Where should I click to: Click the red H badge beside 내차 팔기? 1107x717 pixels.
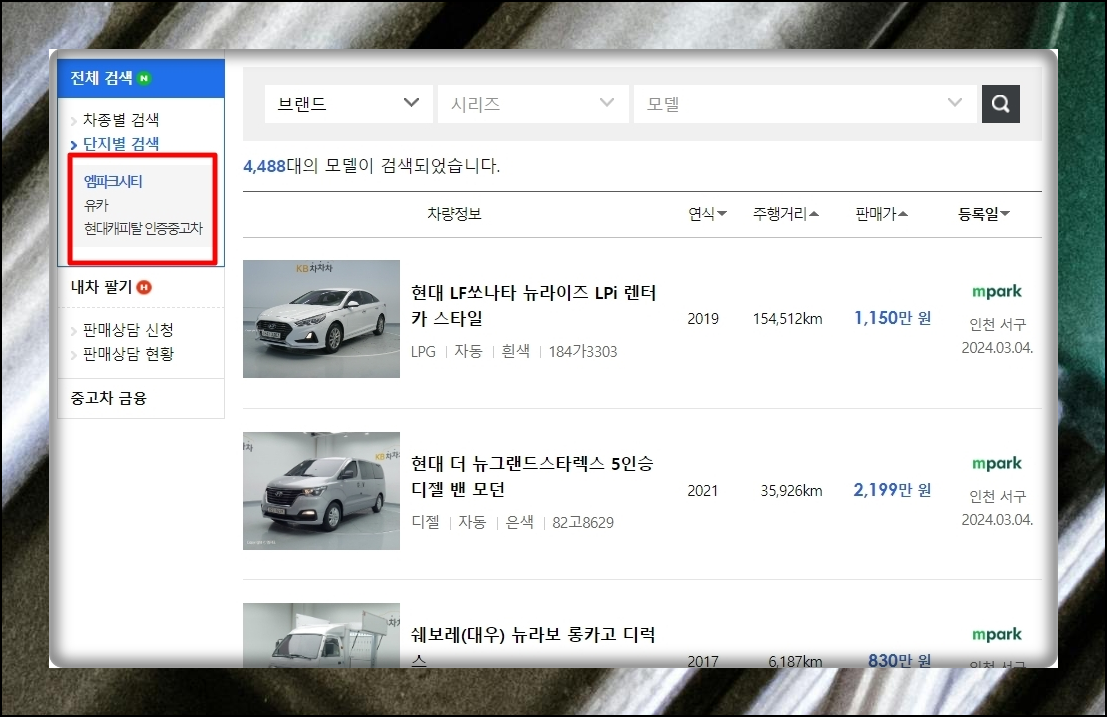coord(144,287)
